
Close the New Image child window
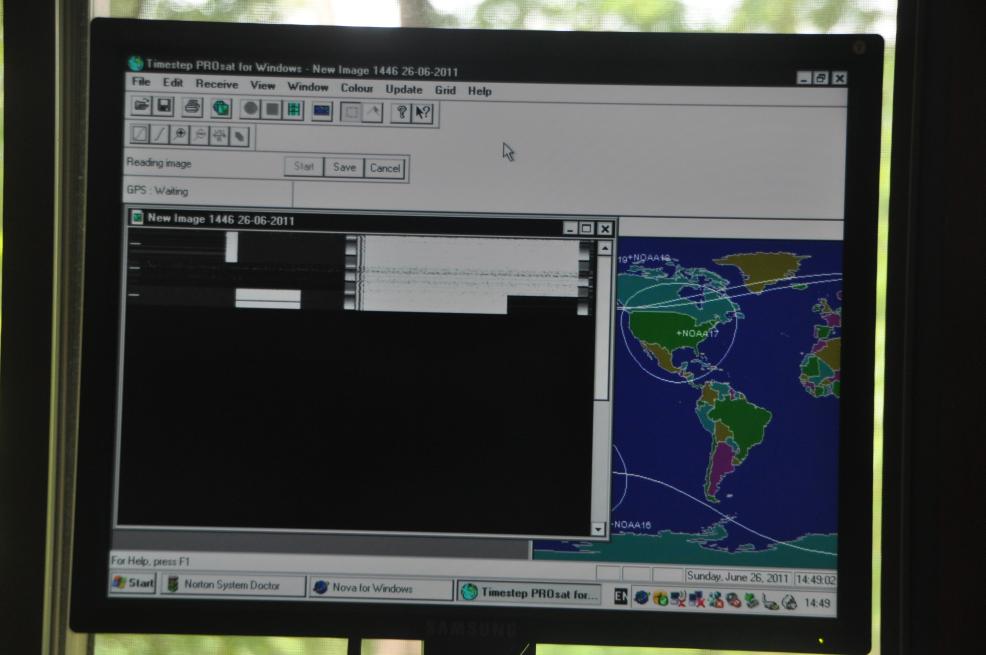coord(605,229)
